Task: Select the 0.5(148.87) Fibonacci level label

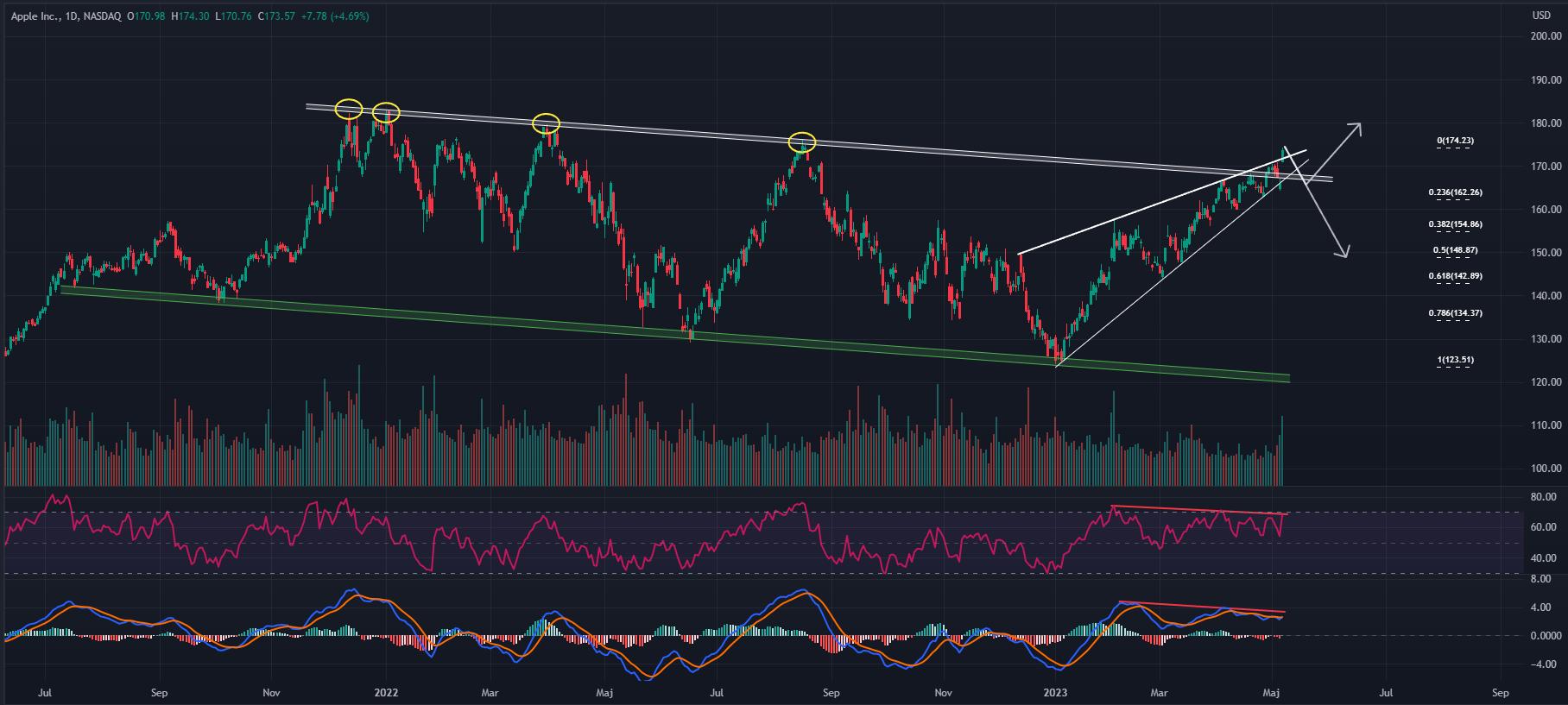Action: tap(1455, 250)
